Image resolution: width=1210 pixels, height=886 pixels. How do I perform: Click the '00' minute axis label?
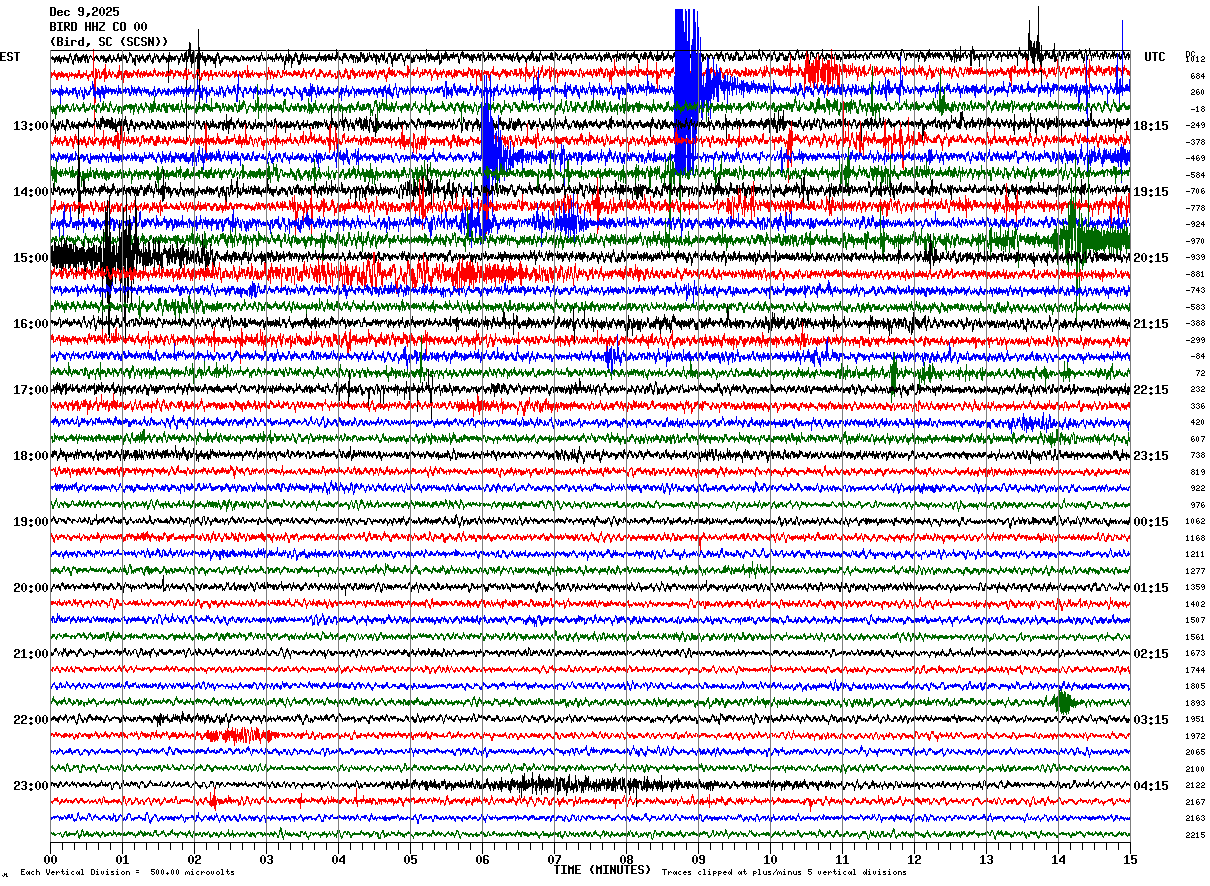coord(50,859)
